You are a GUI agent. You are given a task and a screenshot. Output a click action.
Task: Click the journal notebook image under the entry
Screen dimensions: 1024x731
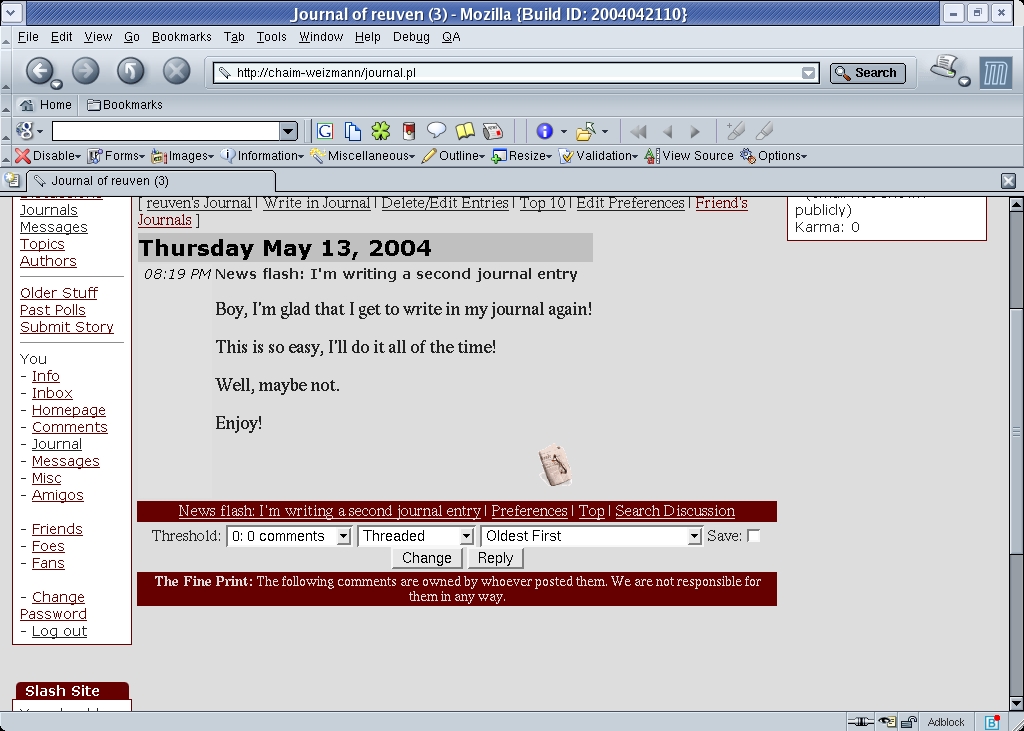click(x=554, y=466)
